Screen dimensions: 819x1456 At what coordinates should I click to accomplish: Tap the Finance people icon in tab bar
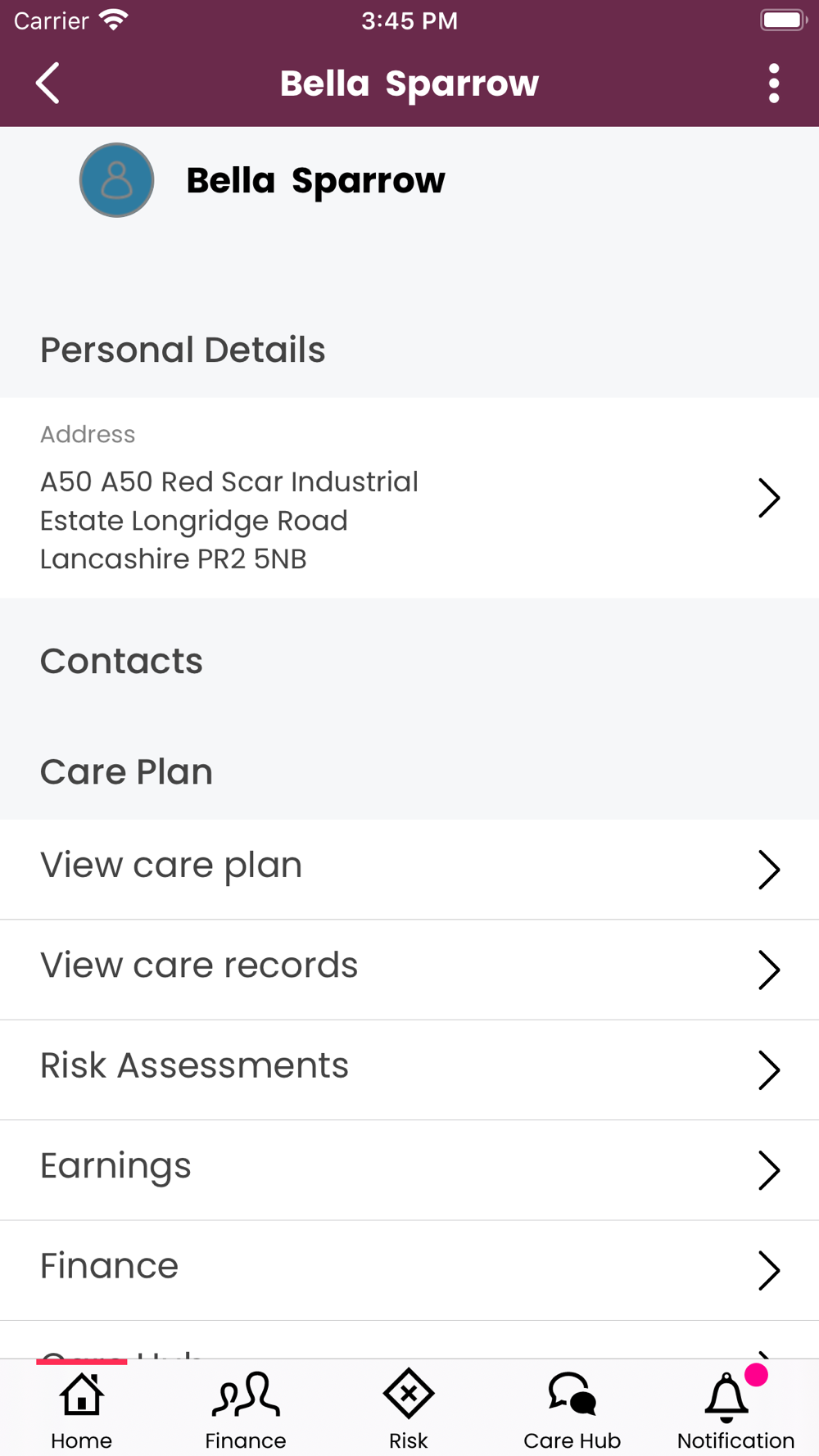[246, 1394]
